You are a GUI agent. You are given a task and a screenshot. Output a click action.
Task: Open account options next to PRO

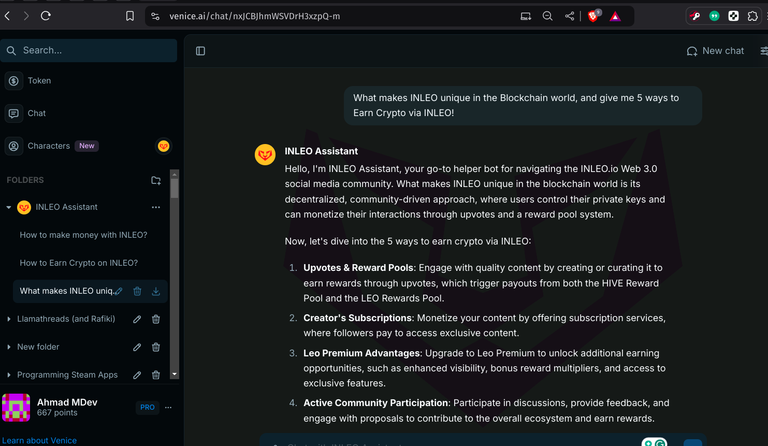coord(168,407)
